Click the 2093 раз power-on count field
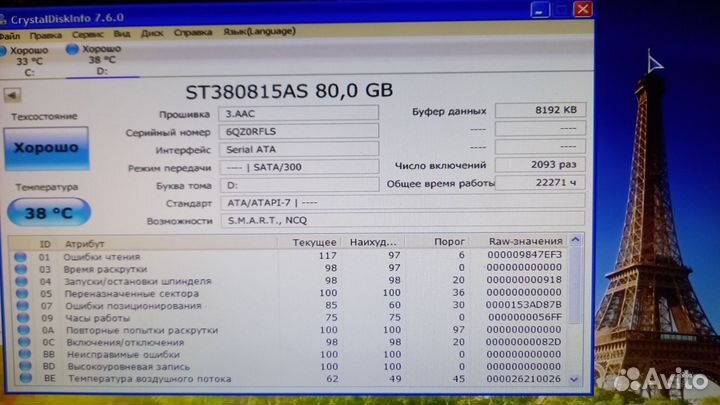The height and width of the screenshot is (405, 720). pyautogui.click(x=540, y=164)
